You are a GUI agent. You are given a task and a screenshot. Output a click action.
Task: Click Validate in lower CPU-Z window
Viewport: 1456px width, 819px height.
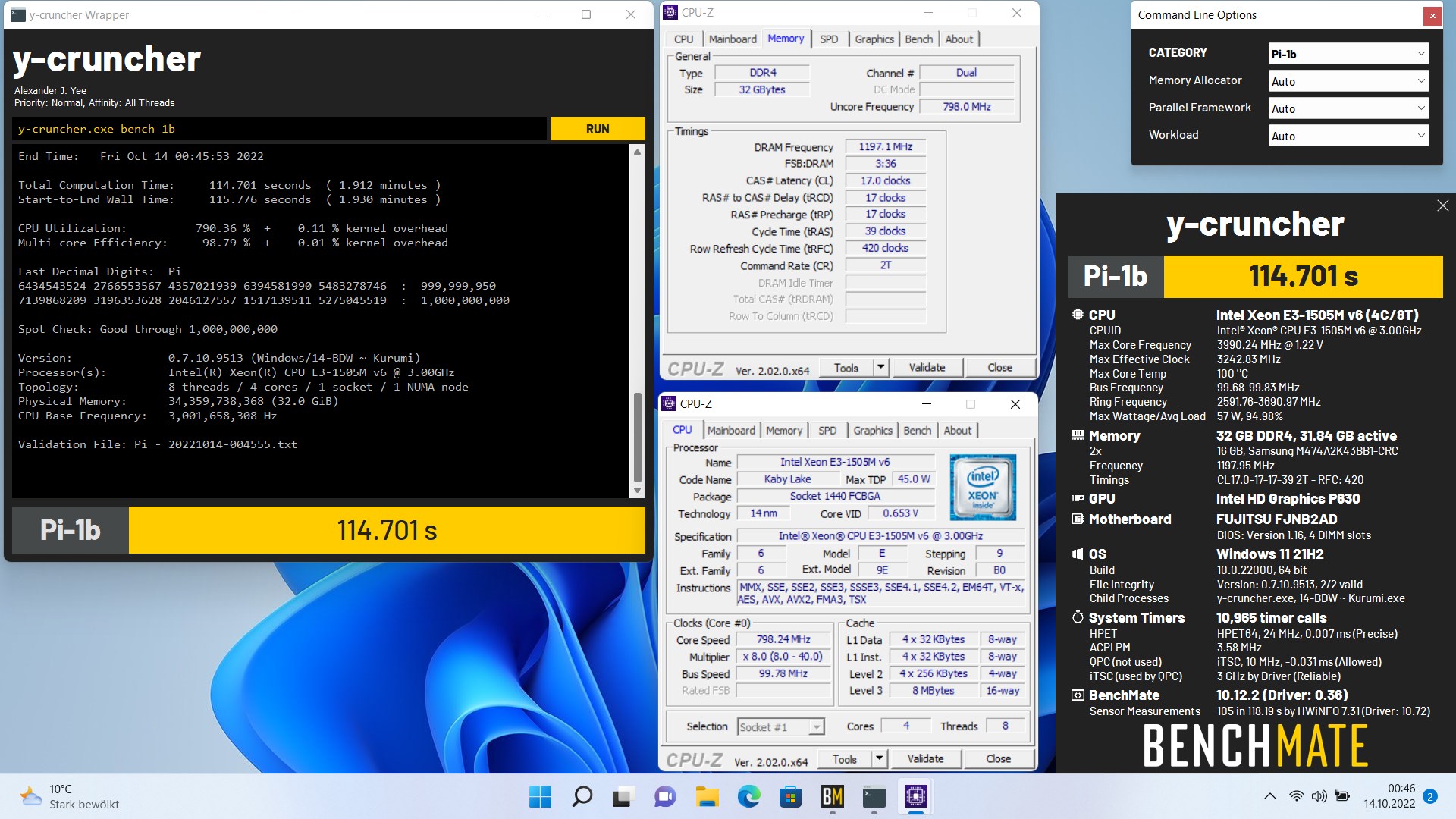click(x=925, y=759)
